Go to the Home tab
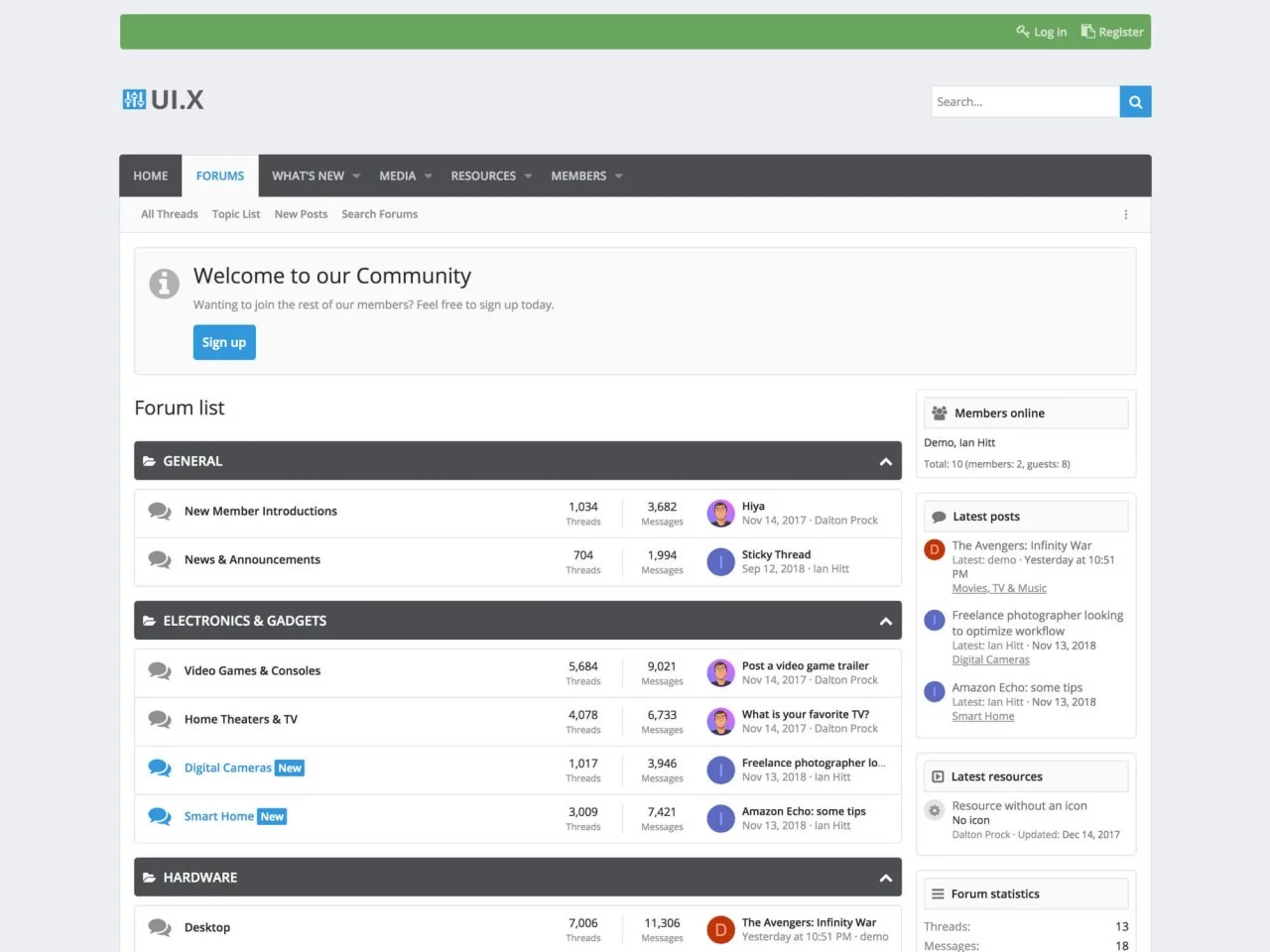The width and height of the screenshot is (1270, 952). pos(151,176)
